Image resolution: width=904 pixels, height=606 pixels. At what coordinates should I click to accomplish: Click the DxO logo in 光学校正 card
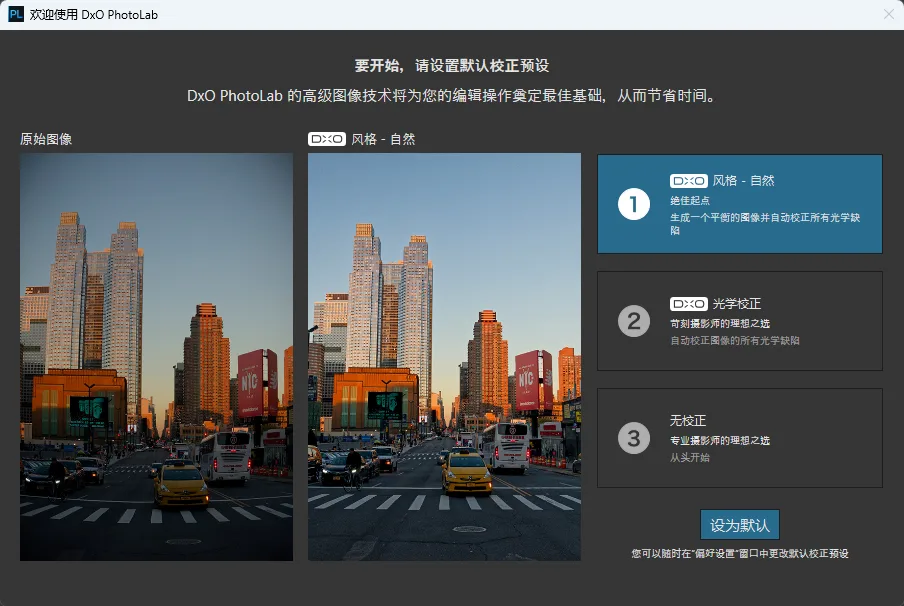688,303
